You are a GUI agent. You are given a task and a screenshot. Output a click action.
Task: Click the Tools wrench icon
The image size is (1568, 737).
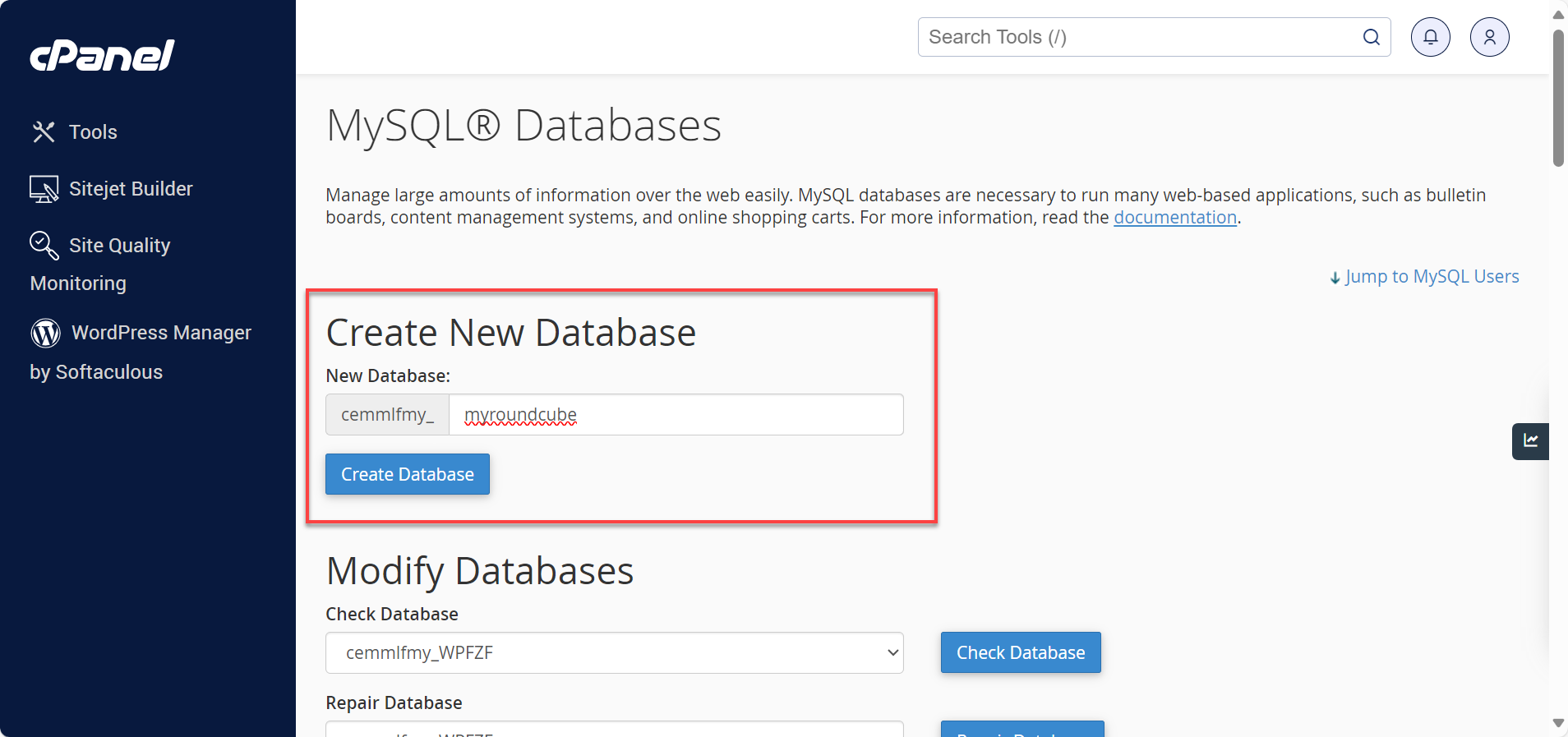click(x=44, y=131)
